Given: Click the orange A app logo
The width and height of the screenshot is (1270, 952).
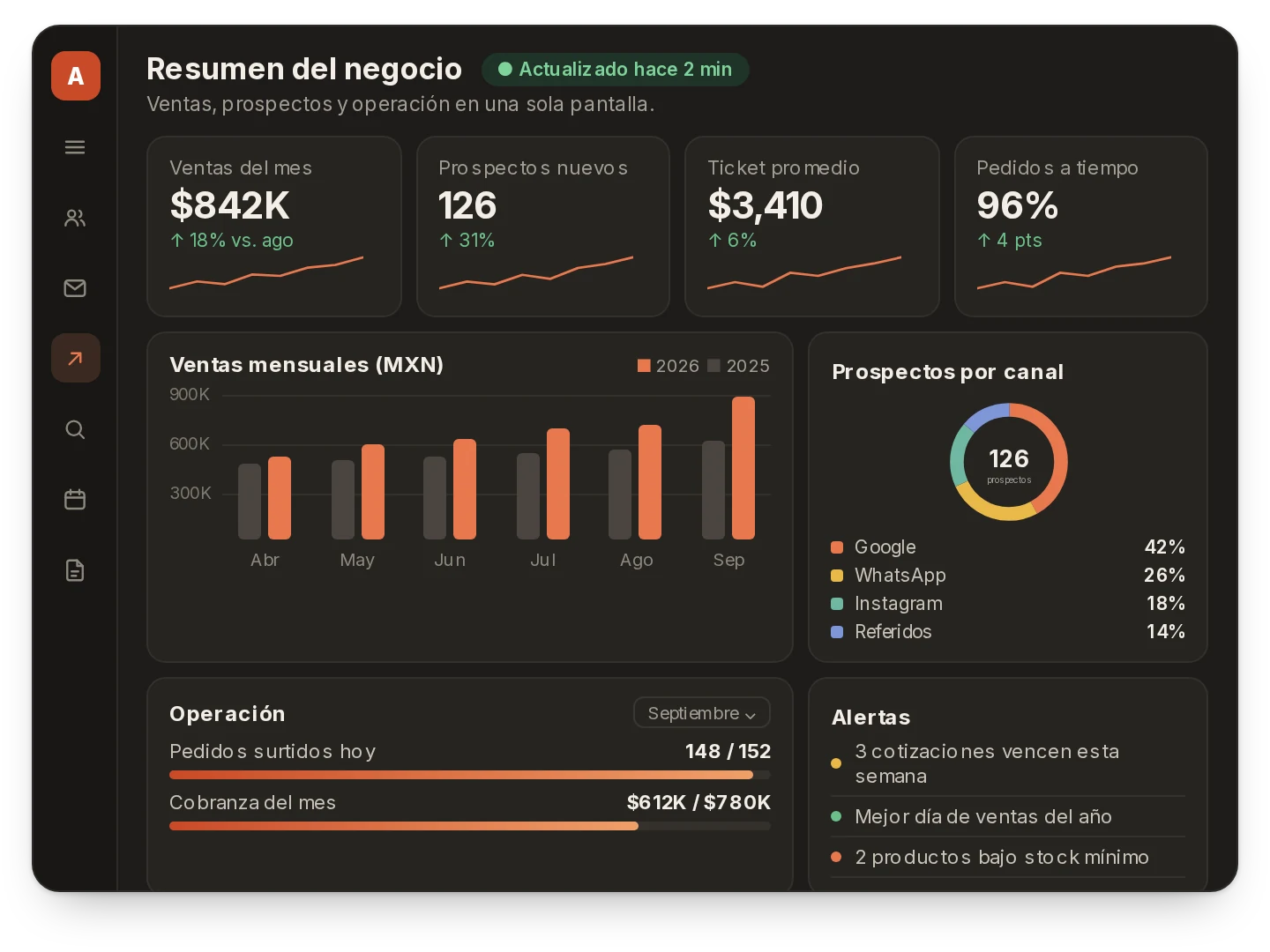Looking at the screenshot, I should pyautogui.click(x=76, y=76).
